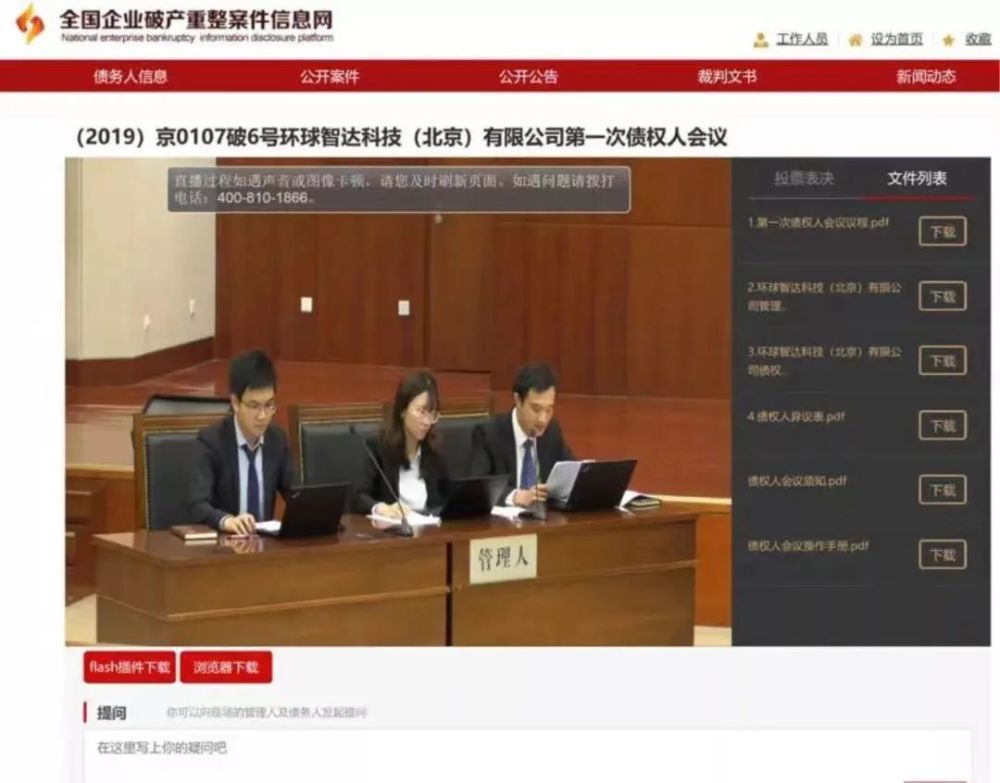Click the 提问 section heading
The width and height of the screenshot is (1000, 783).
click(x=112, y=712)
